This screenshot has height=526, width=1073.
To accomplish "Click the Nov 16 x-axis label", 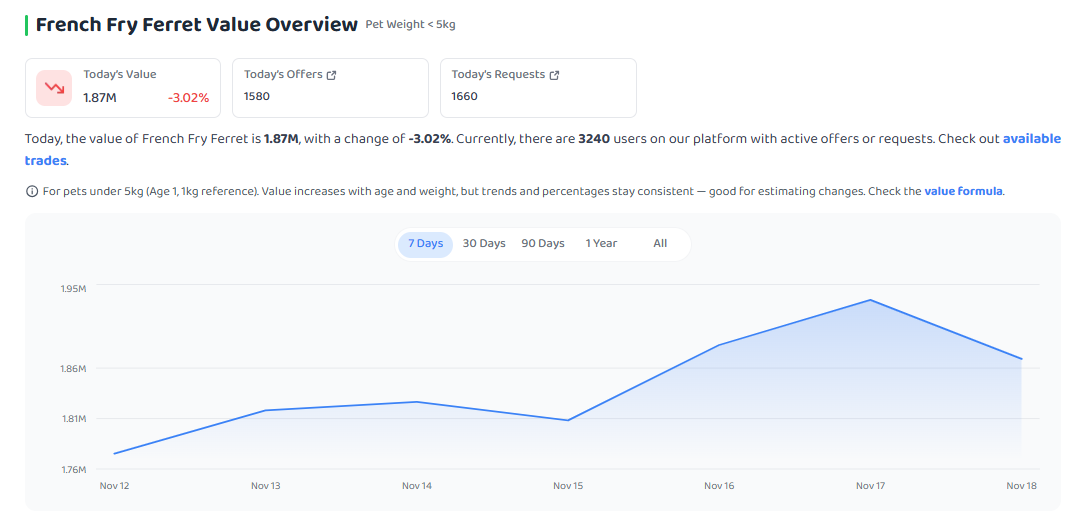I will (719, 486).
